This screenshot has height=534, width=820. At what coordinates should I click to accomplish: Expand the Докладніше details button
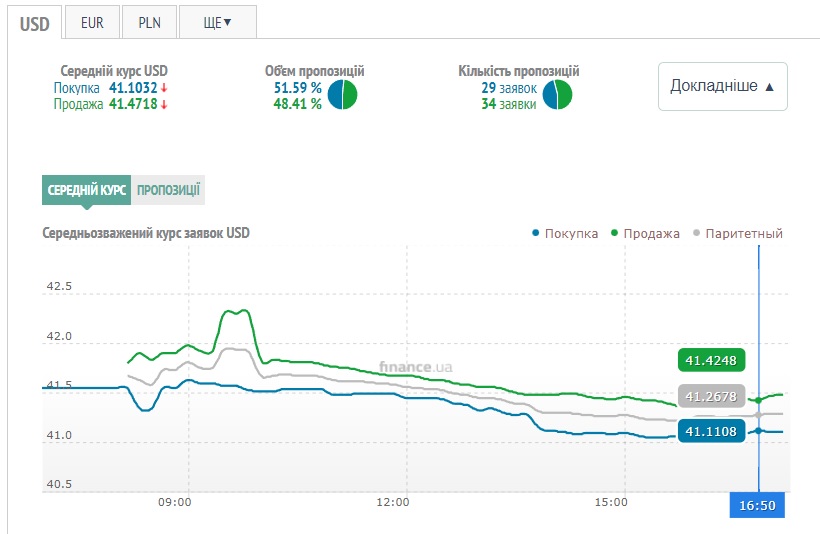point(723,86)
